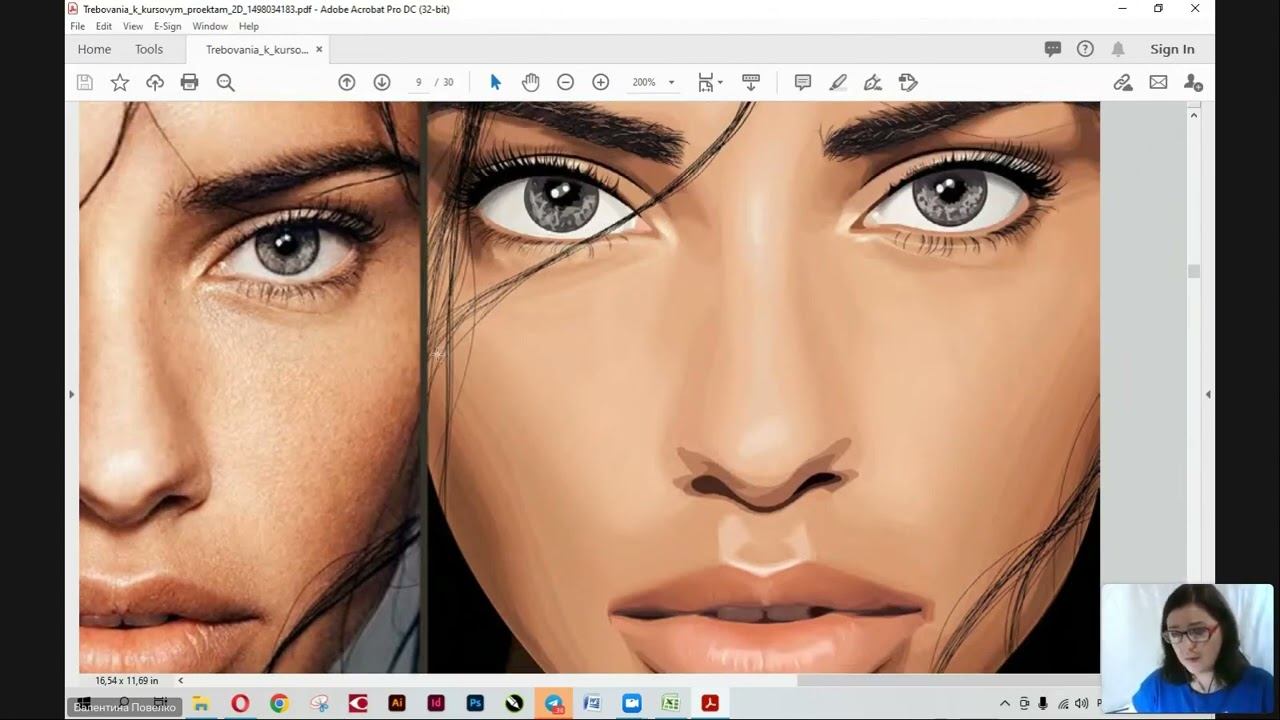Screen dimensions: 1280x720
Task: Open the Edit menu
Action: [104, 27]
